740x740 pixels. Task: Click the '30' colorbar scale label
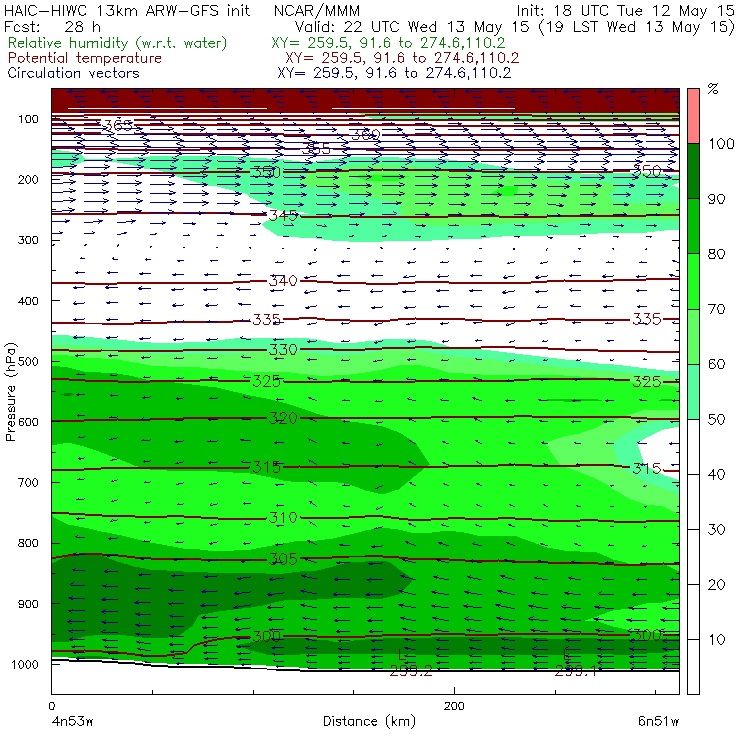[x=716, y=530]
